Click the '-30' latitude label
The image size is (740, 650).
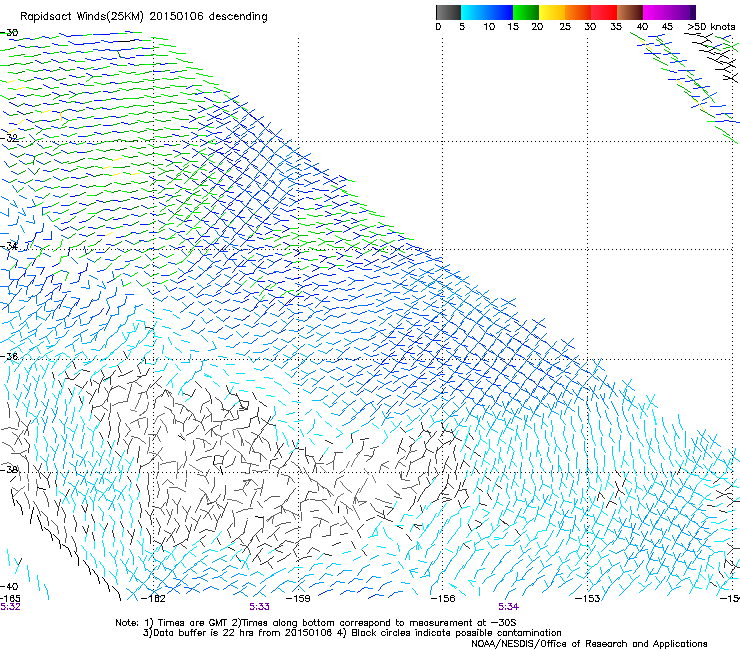pyautogui.click(x=9, y=33)
